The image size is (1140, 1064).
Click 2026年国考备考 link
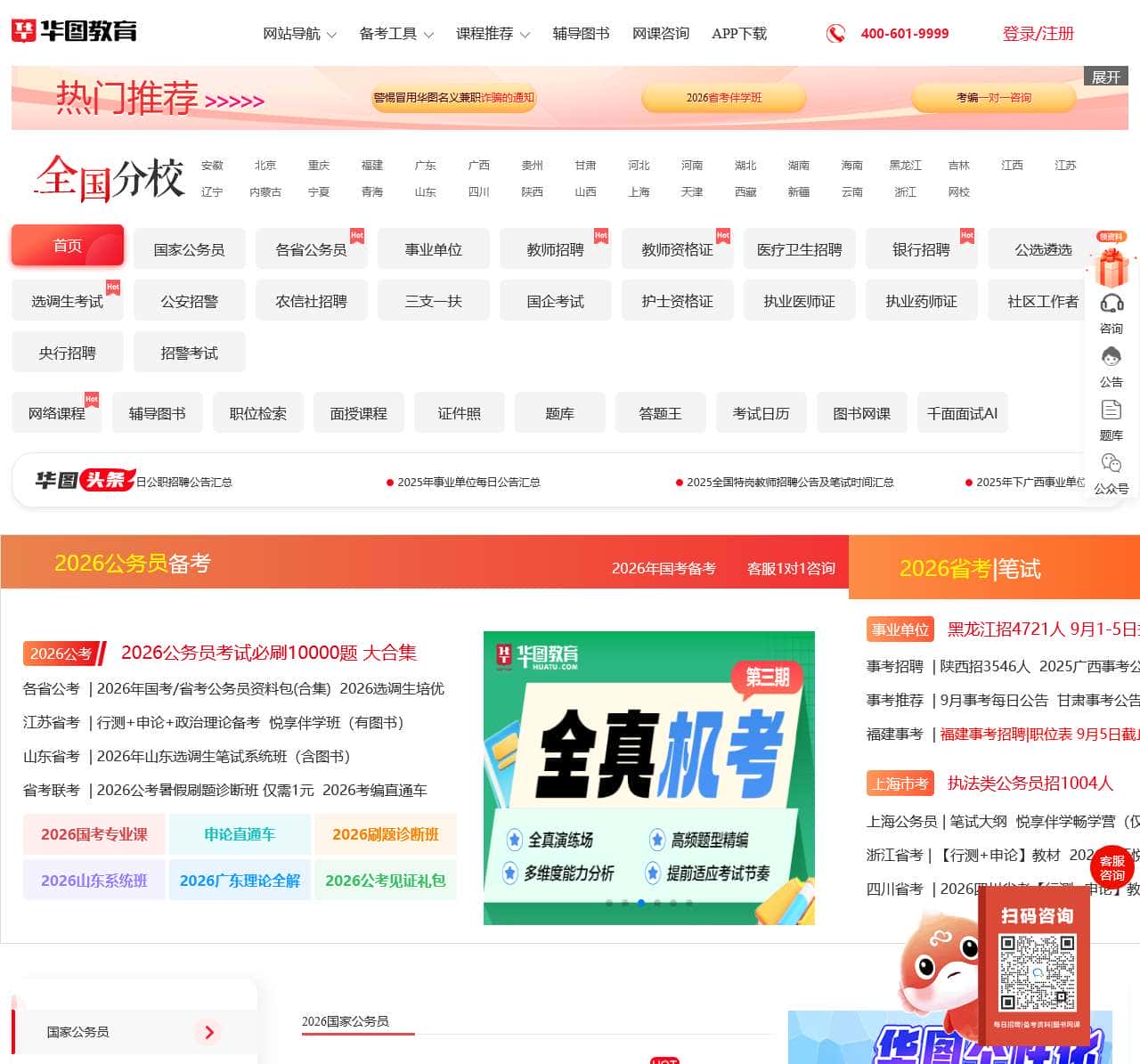664,568
